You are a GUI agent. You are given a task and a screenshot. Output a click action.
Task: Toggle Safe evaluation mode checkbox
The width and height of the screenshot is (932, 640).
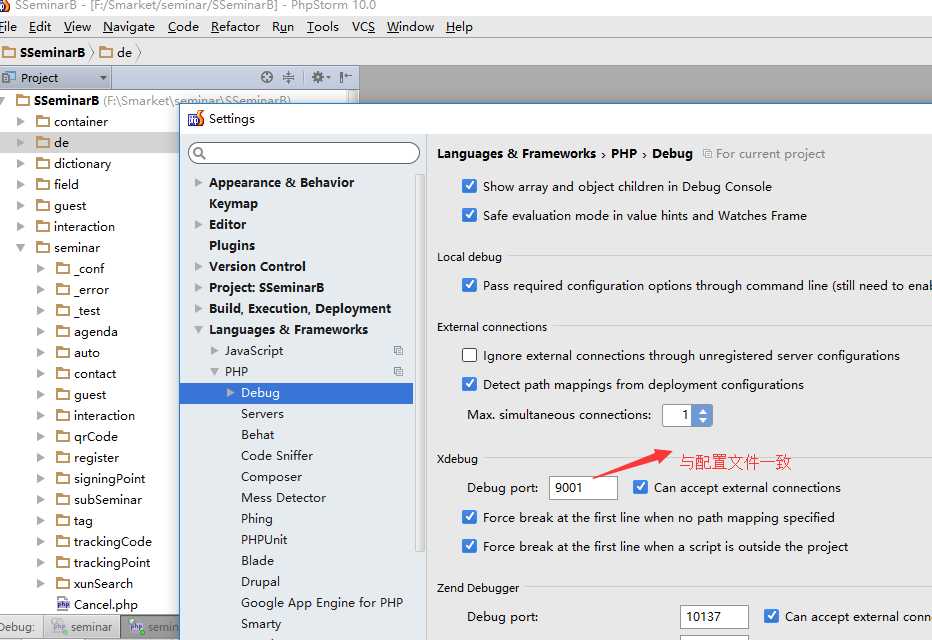coord(469,215)
